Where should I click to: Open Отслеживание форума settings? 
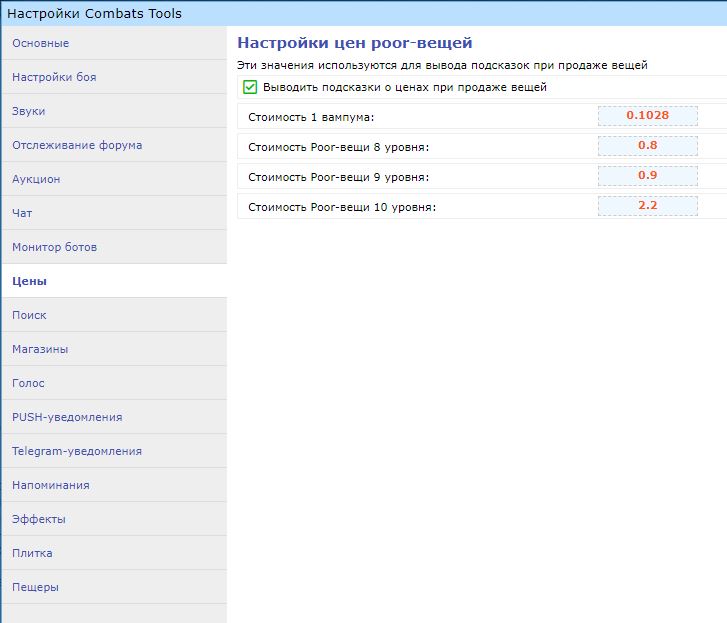tap(115, 145)
